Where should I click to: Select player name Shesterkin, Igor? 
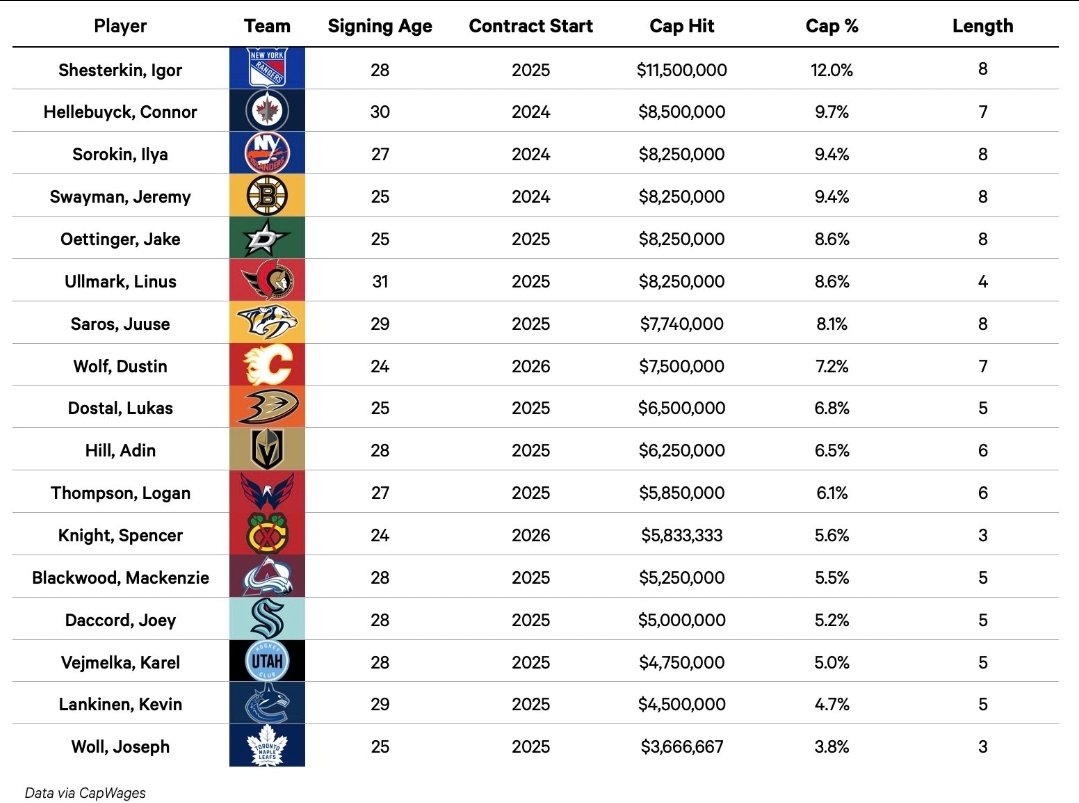tap(120, 70)
